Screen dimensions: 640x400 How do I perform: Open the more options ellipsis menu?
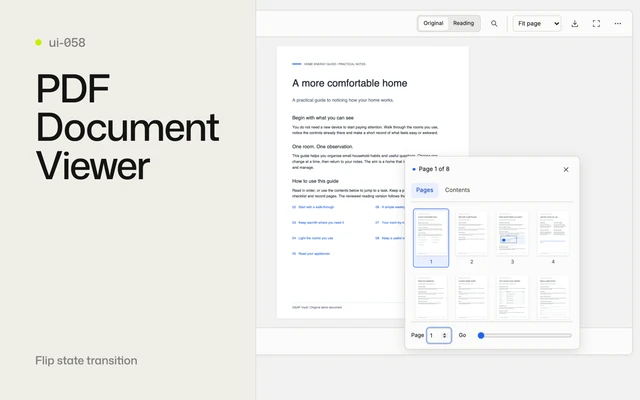pos(618,24)
